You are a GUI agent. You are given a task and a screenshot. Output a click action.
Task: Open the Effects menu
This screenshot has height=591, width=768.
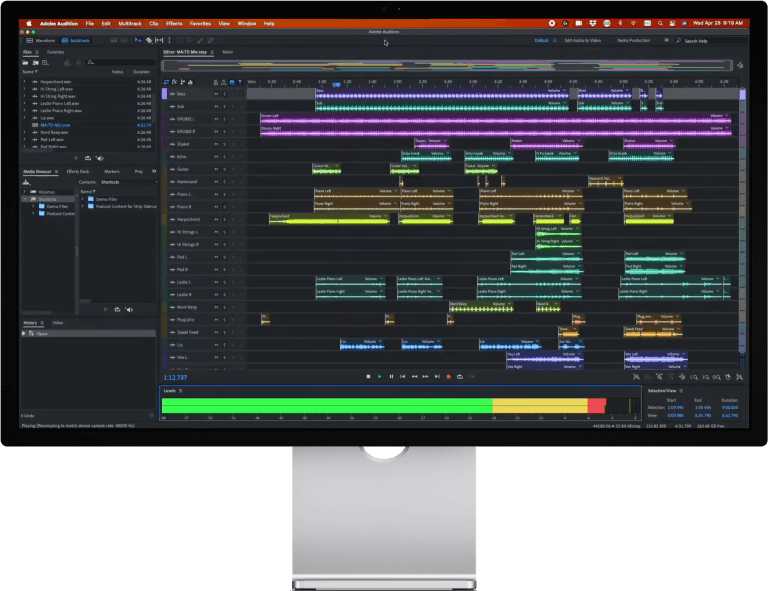pos(174,23)
